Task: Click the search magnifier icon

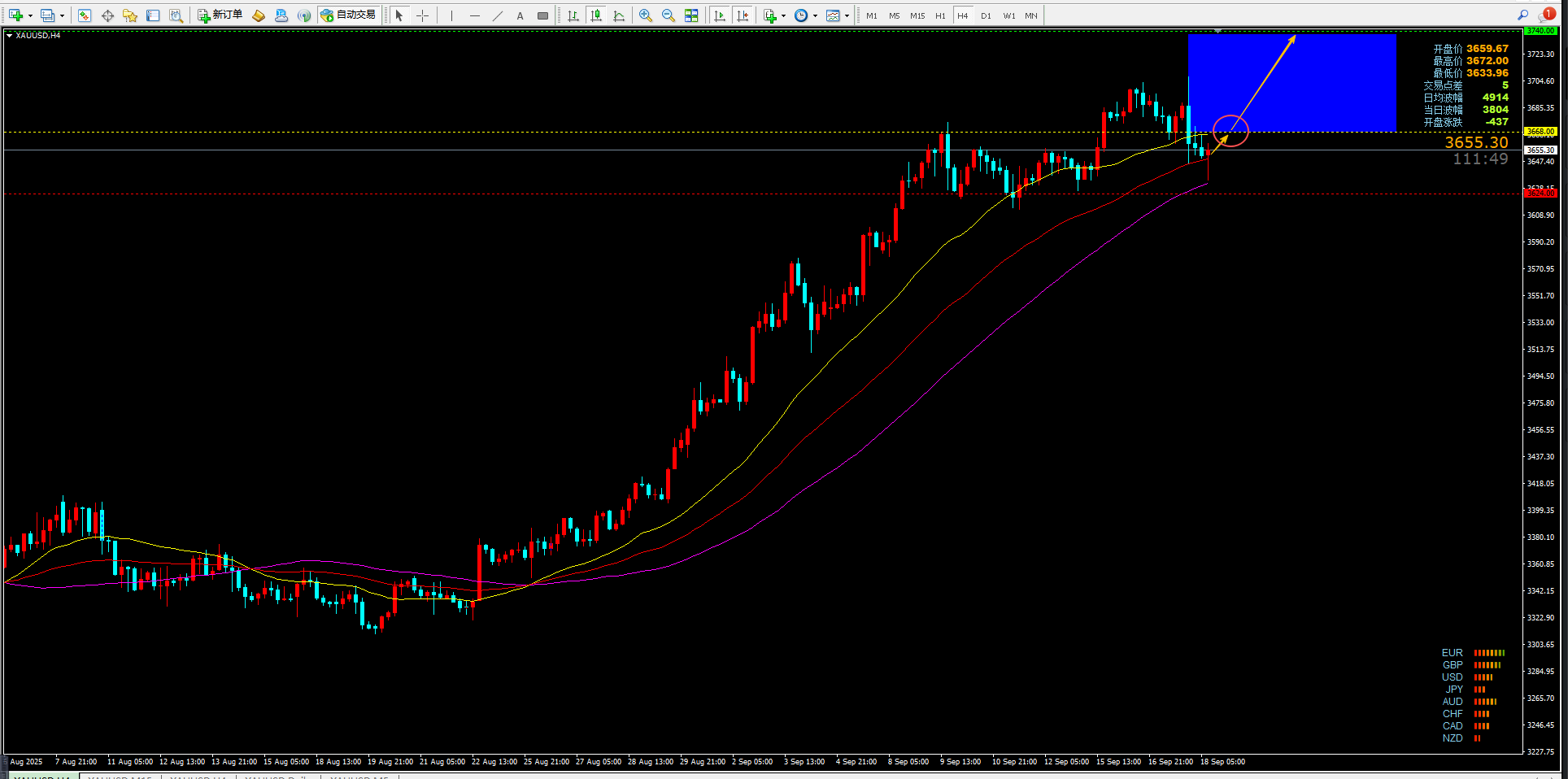Action: pos(1522,15)
